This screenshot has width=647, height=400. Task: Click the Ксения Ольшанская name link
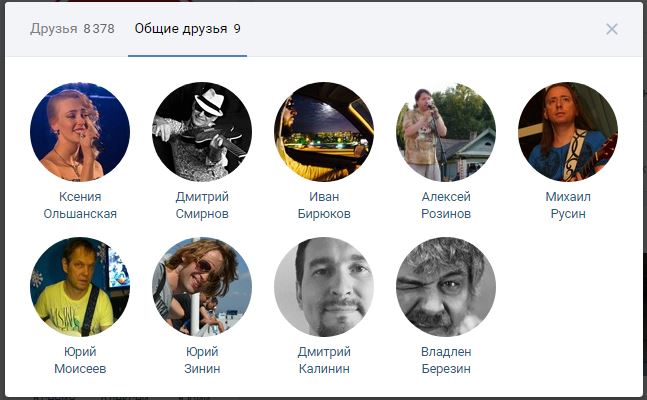point(80,205)
